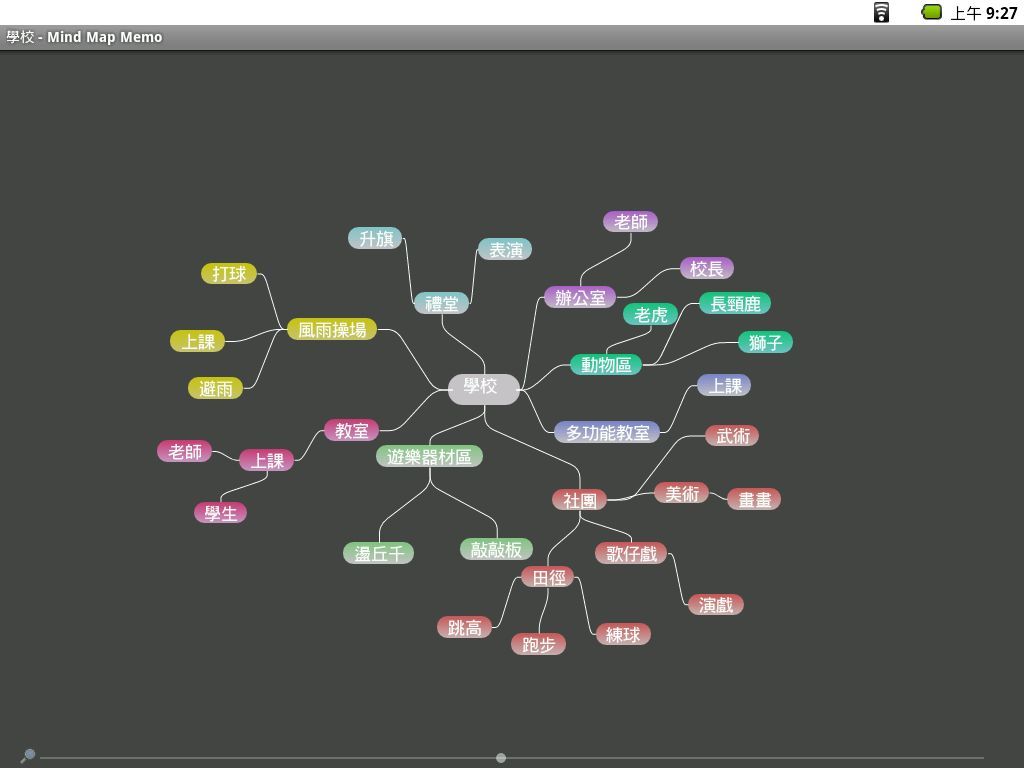The width and height of the screenshot is (1024, 768).
Task: Select the 辦公室 node
Action: [580, 298]
